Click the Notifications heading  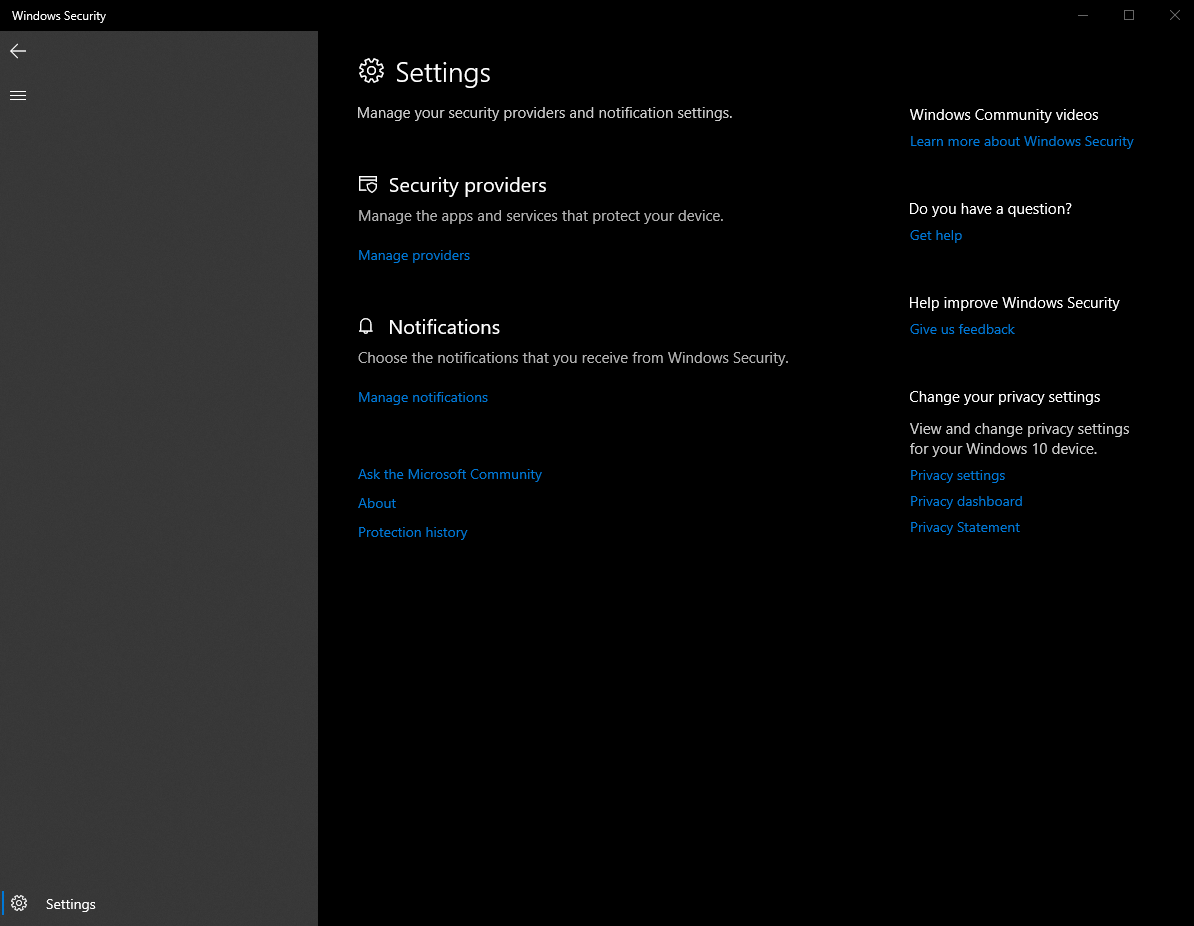click(444, 327)
